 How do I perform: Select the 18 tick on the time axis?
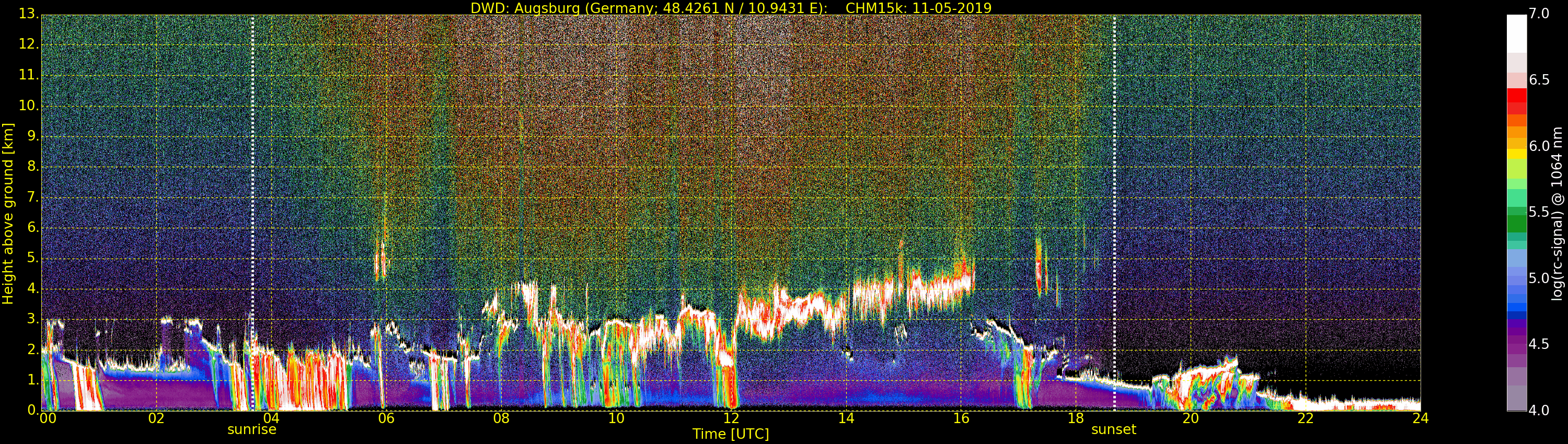click(x=1076, y=418)
